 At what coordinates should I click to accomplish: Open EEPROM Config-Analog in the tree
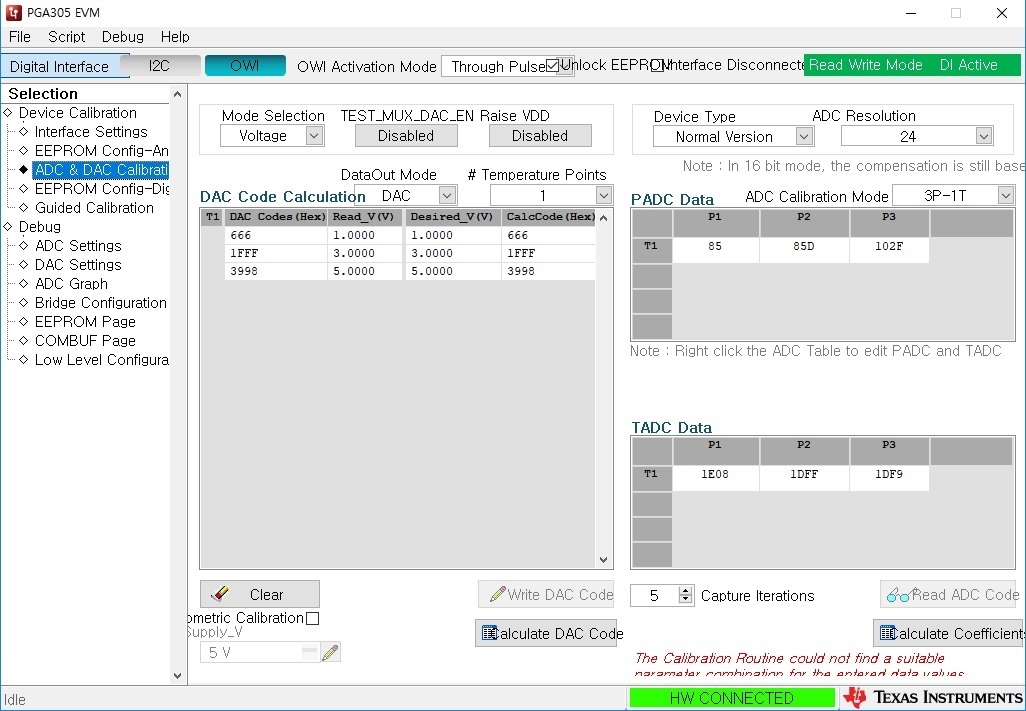click(101, 150)
